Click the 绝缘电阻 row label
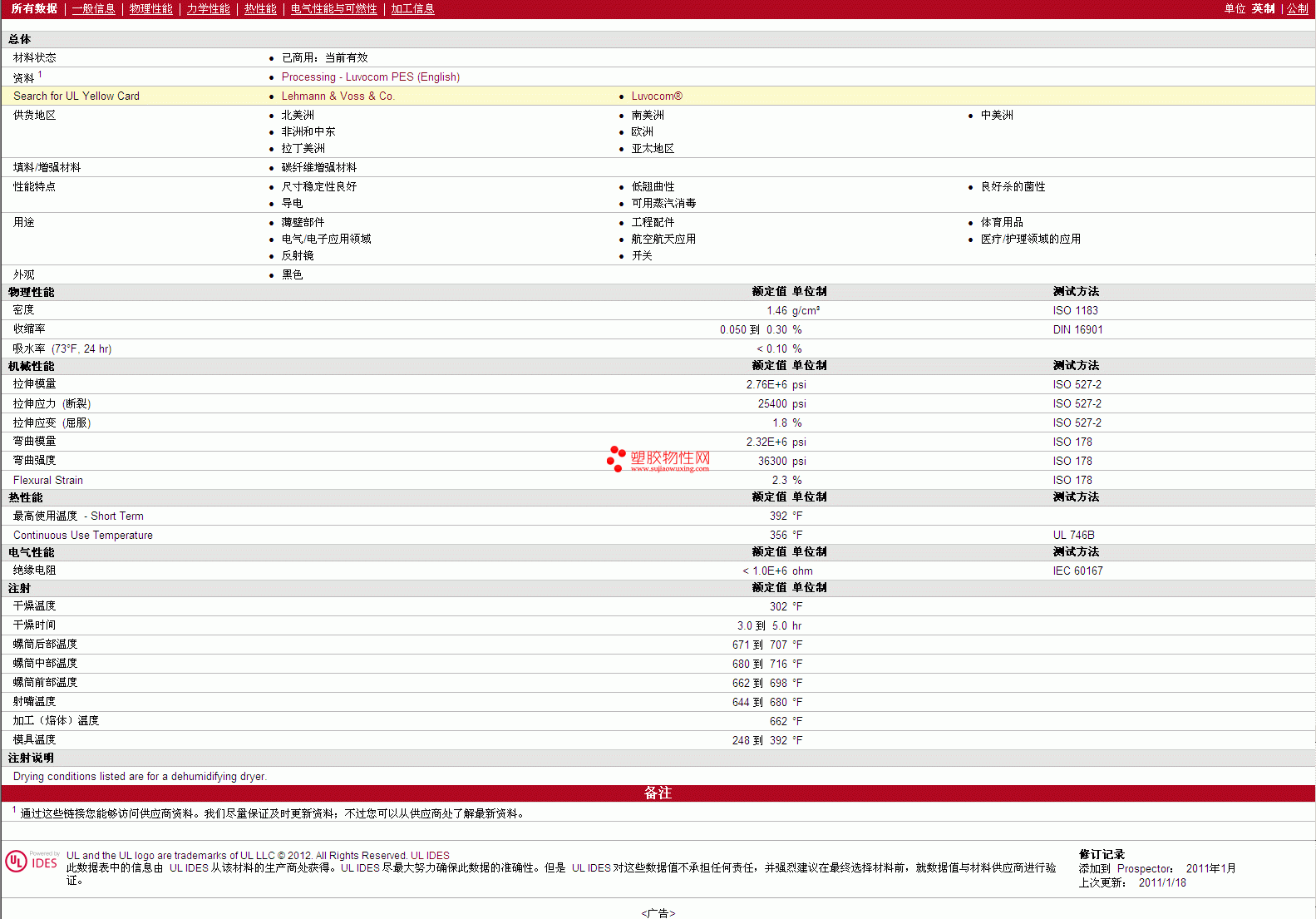 [34, 571]
